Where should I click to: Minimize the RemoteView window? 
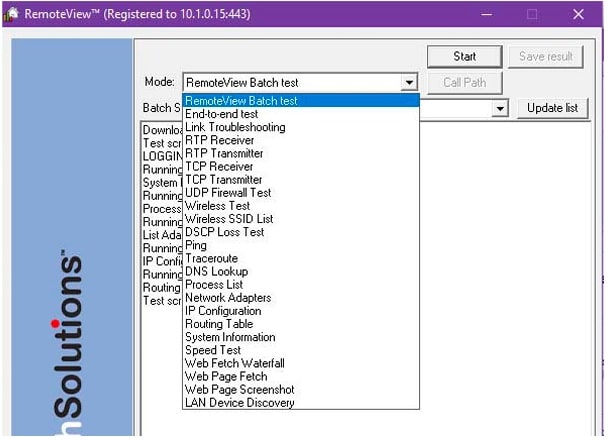(487, 14)
